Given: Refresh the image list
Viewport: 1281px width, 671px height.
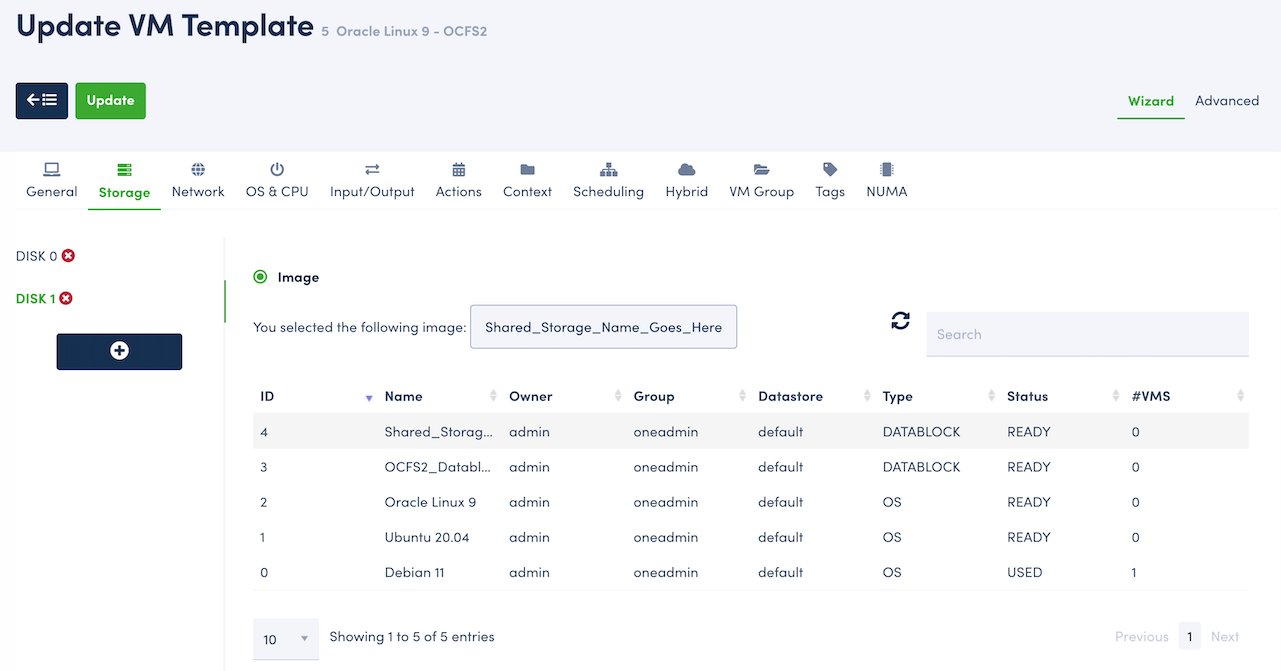Looking at the screenshot, I should 900,321.
